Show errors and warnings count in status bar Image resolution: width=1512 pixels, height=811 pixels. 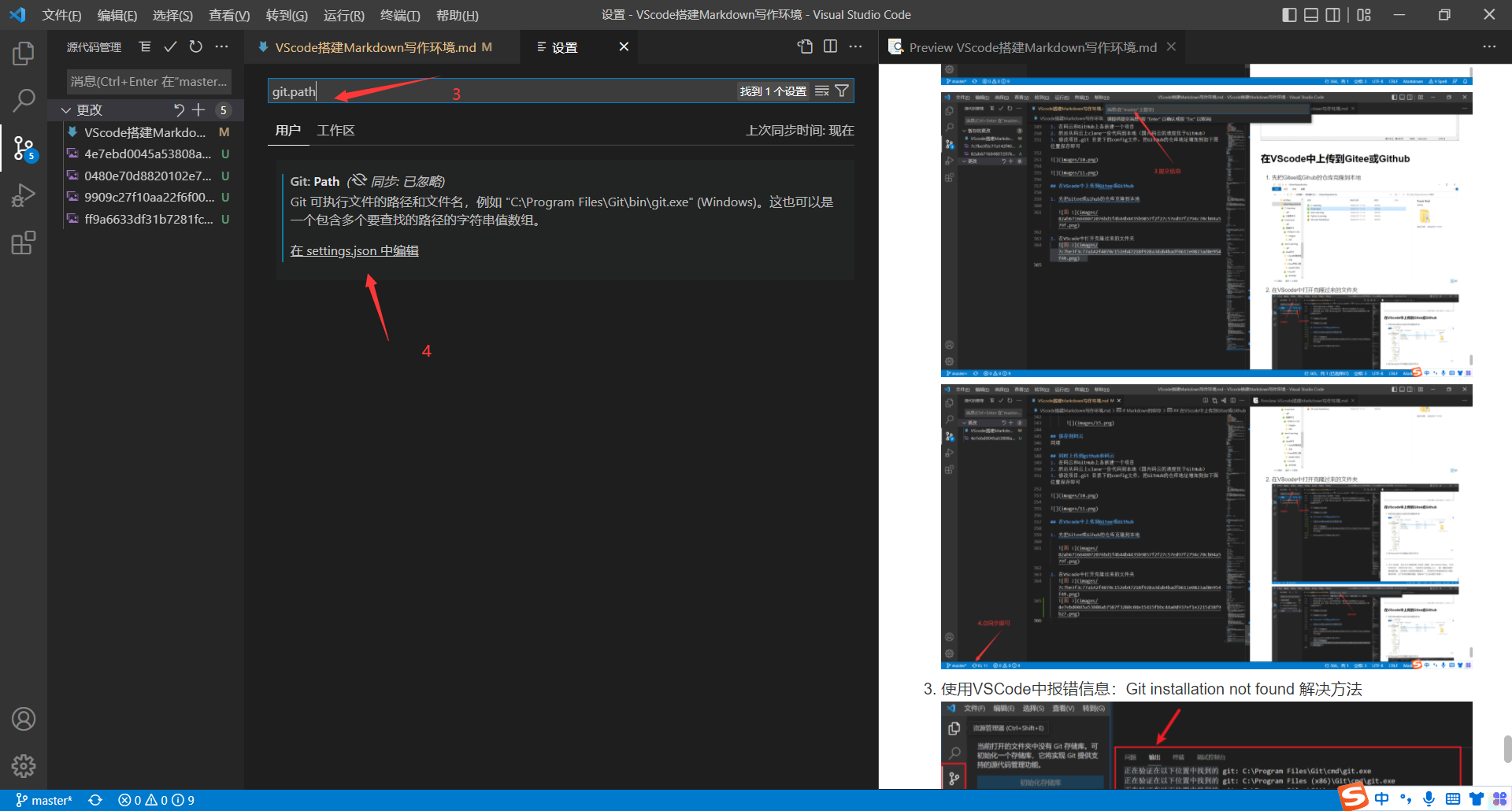156,800
